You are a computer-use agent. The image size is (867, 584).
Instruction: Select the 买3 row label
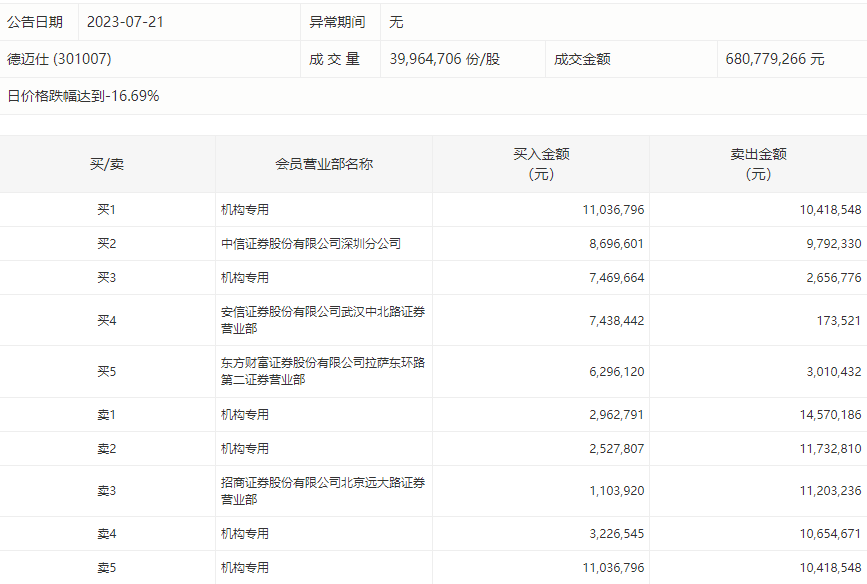(x=107, y=278)
